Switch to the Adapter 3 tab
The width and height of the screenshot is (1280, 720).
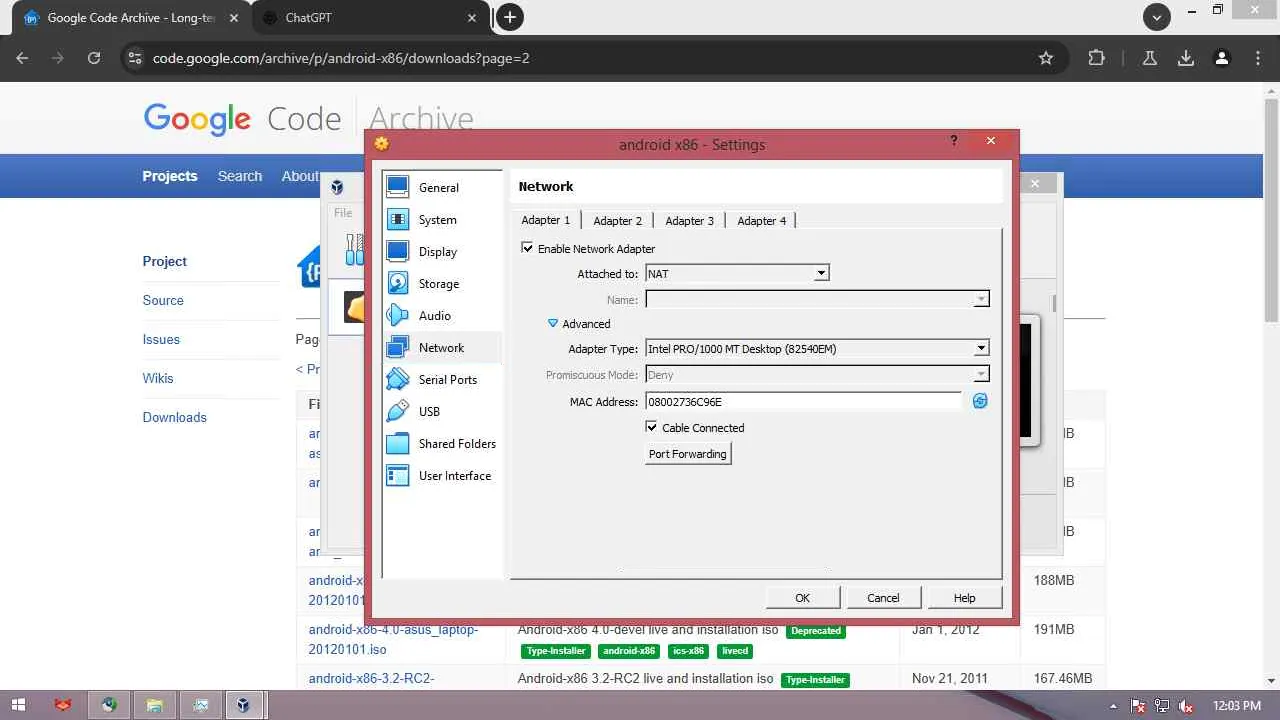[690, 220]
